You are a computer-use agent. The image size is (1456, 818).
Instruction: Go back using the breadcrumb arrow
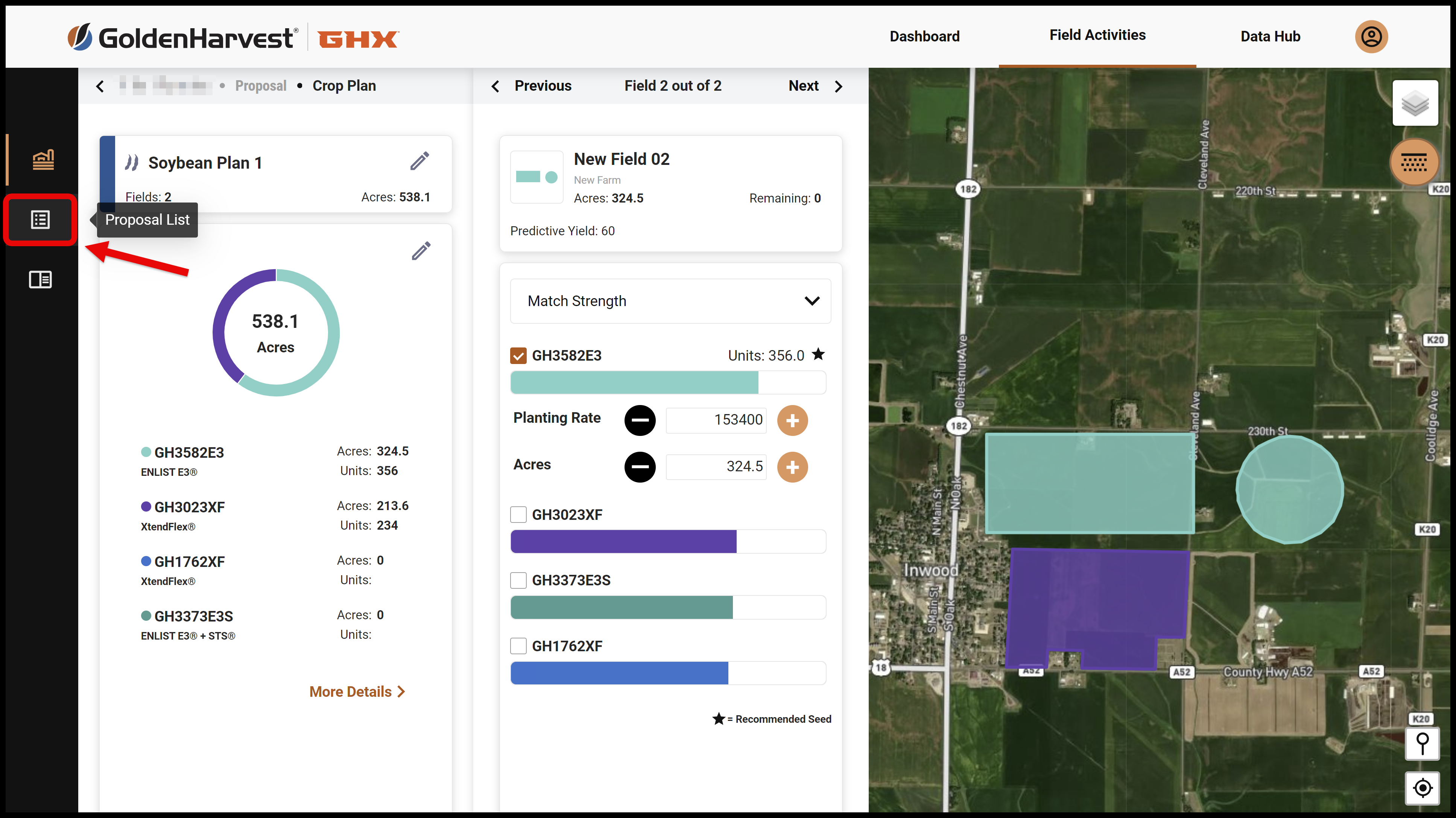100,86
